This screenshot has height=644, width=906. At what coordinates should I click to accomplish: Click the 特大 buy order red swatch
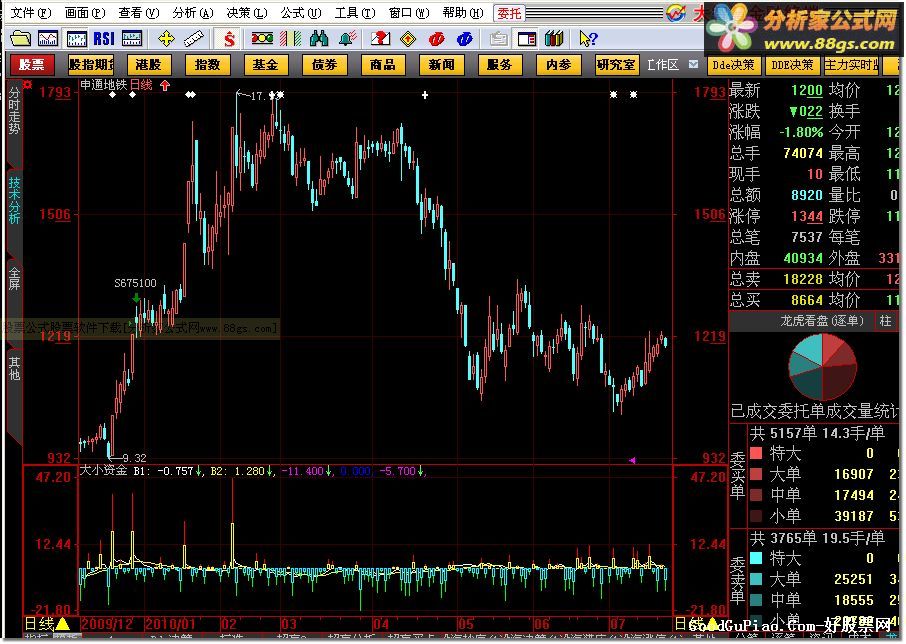[756, 453]
